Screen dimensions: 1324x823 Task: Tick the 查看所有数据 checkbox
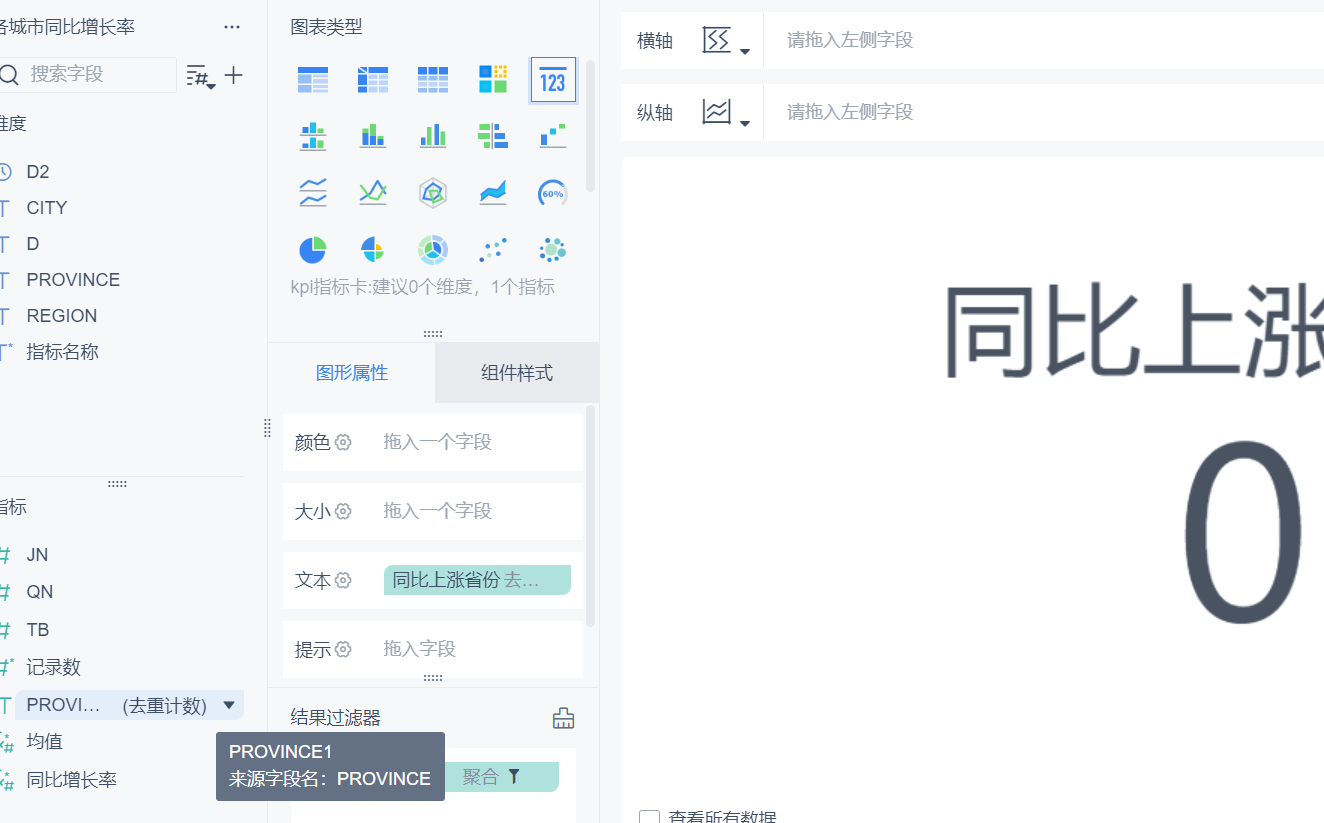(649, 819)
